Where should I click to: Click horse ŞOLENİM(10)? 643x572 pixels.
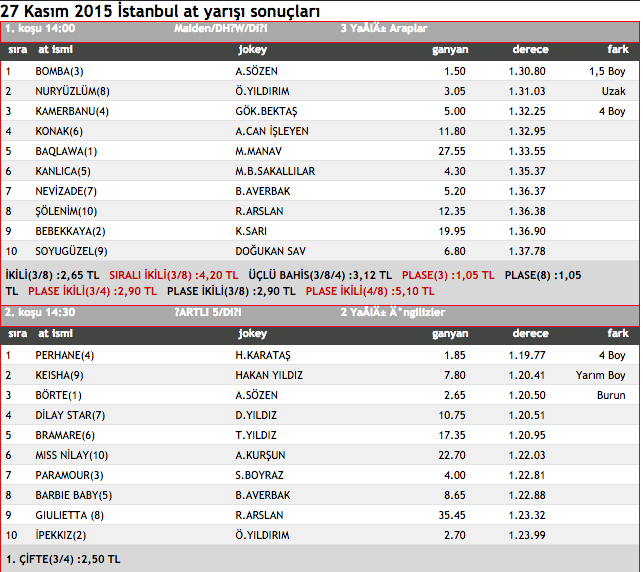pyautogui.click(x=66, y=211)
